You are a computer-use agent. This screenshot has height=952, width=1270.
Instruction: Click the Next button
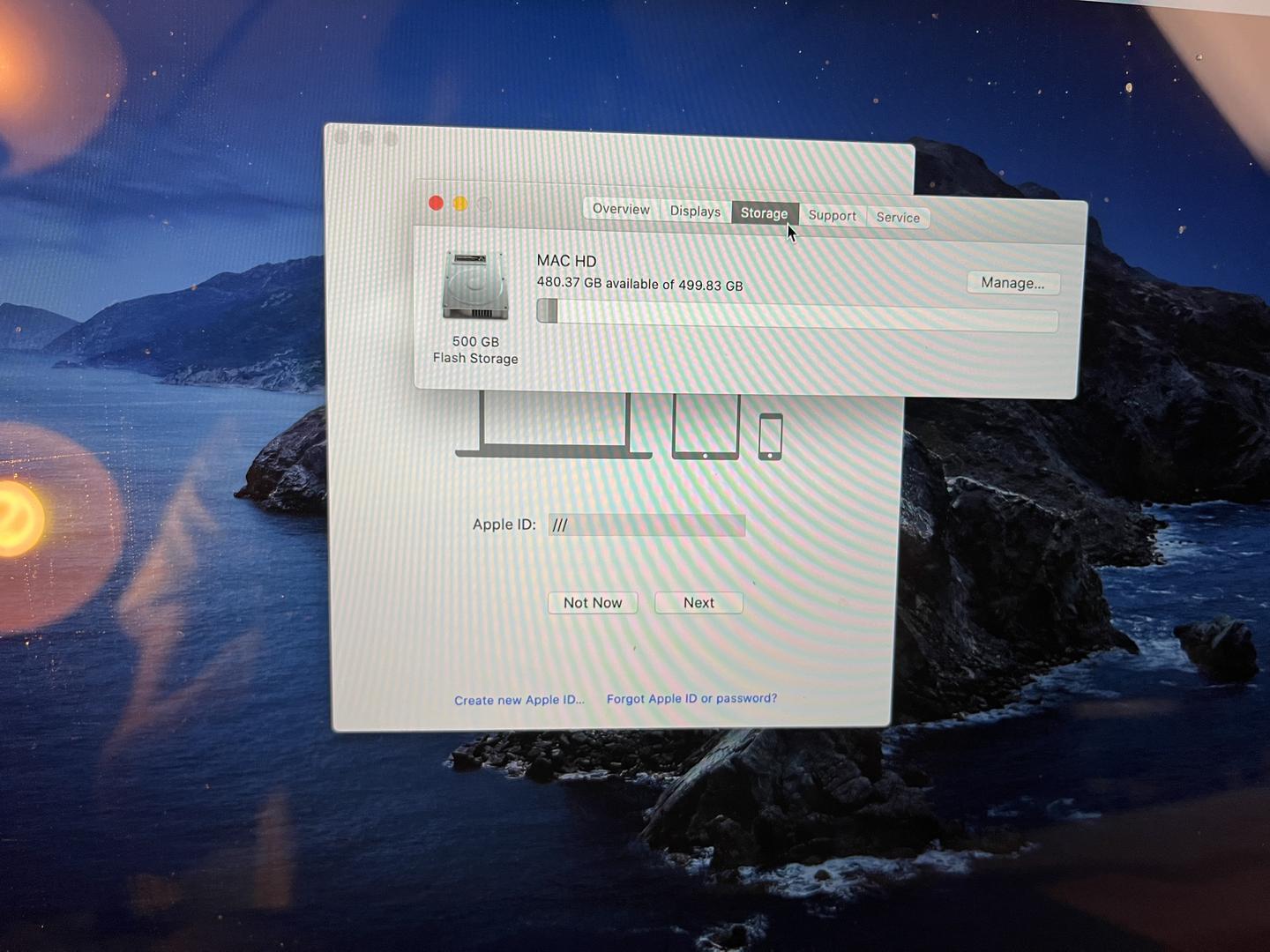[698, 602]
